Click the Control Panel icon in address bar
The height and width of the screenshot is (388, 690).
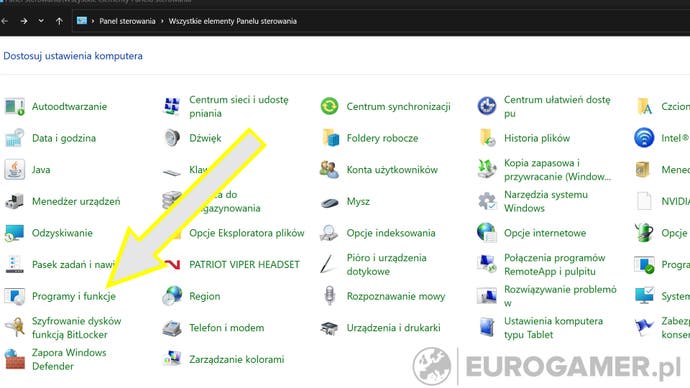[x=82, y=21]
